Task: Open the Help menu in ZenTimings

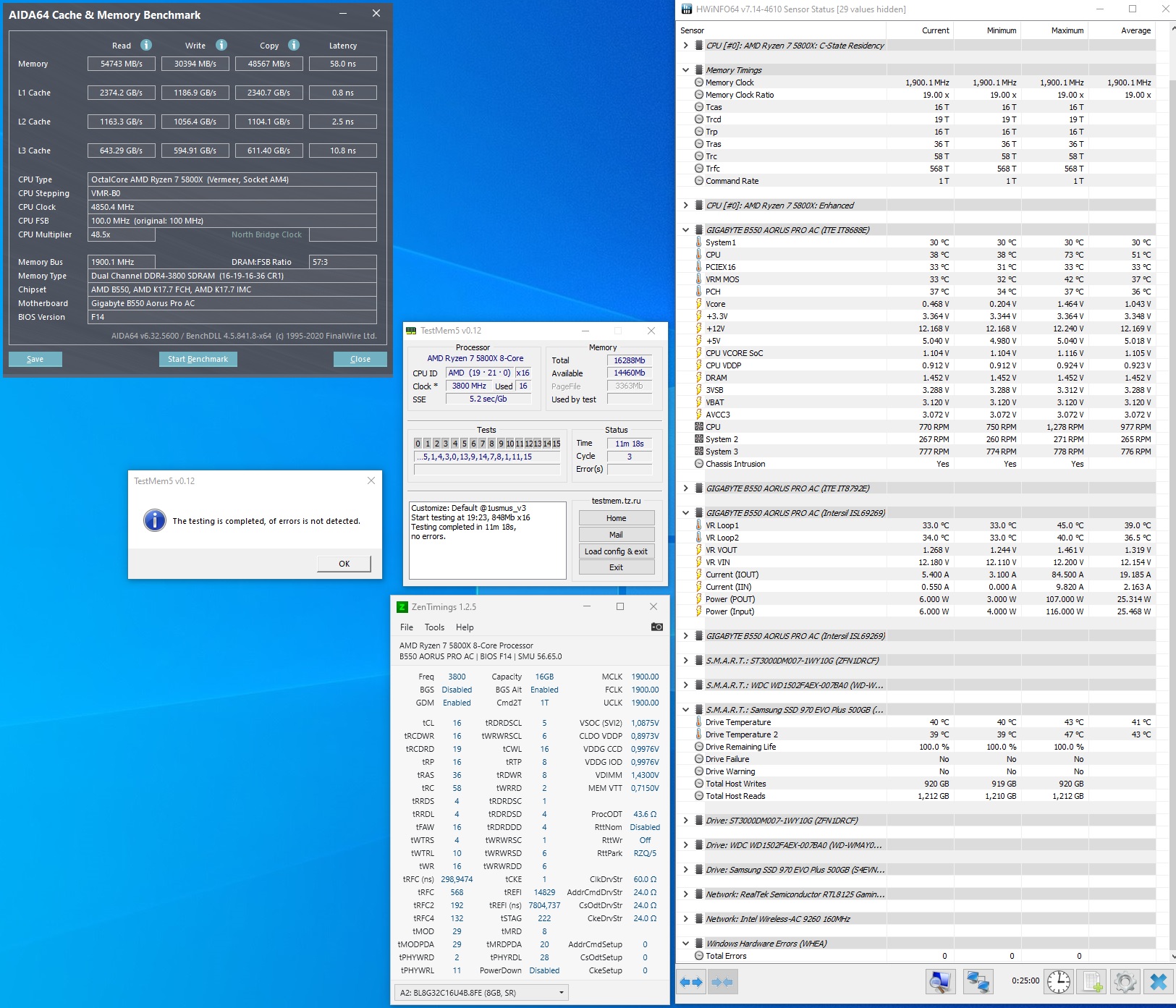Action: 465,627
